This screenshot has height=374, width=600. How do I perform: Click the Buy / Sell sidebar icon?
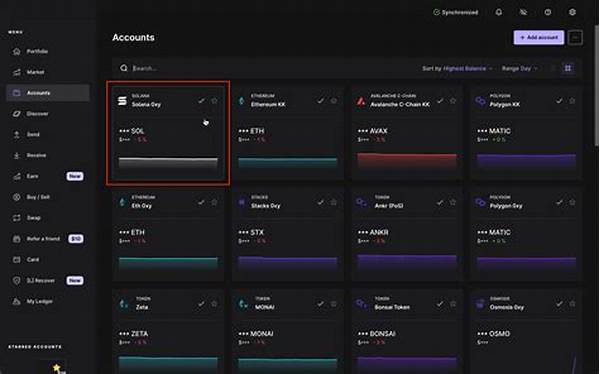[x=16, y=197]
